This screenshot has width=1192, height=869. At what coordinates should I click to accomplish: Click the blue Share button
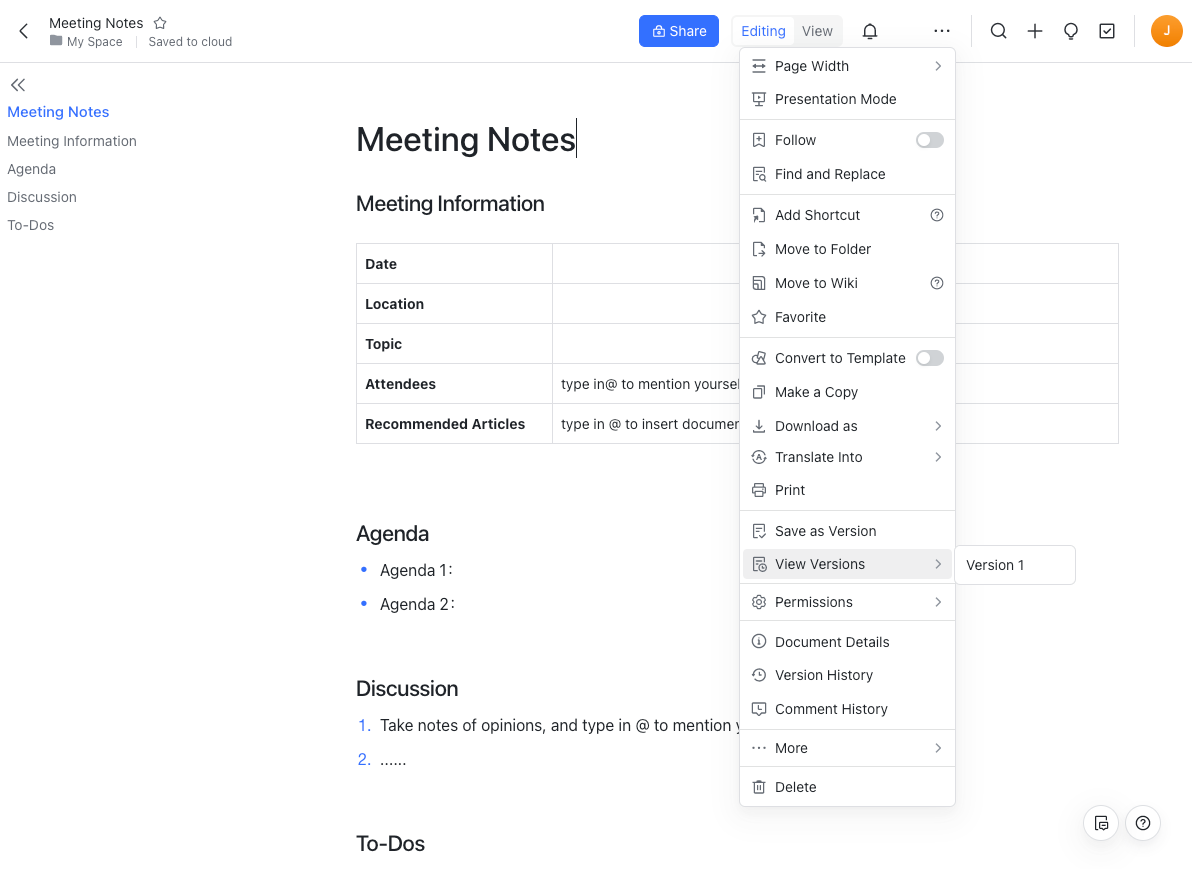(x=679, y=31)
